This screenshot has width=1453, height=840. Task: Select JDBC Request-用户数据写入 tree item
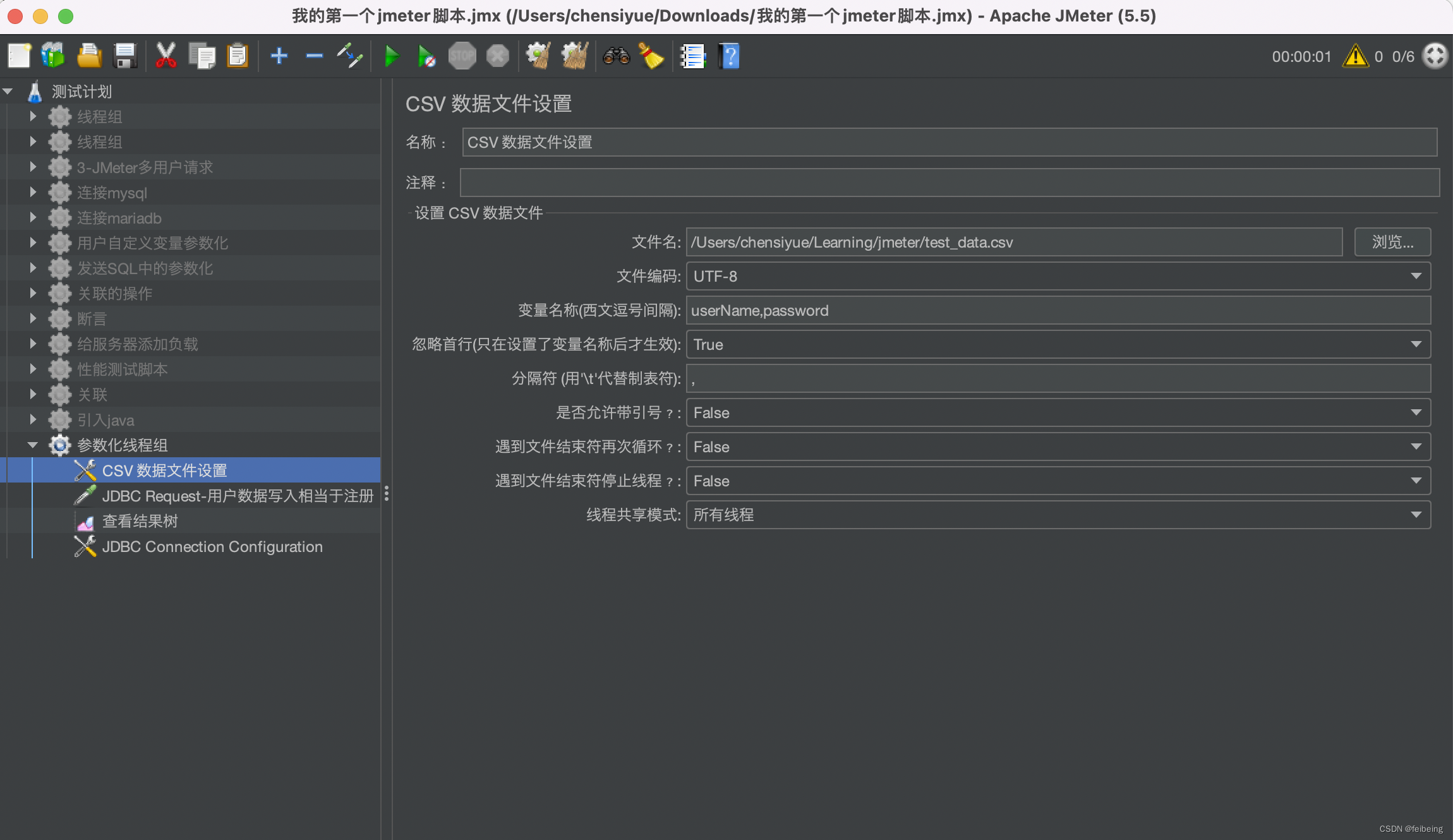[x=238, y=496]
